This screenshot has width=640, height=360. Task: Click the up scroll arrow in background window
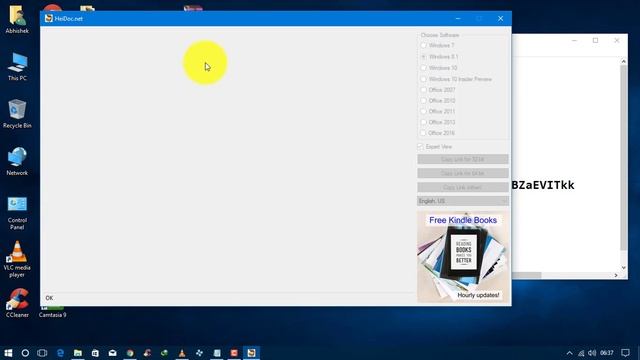pos(624,61)
